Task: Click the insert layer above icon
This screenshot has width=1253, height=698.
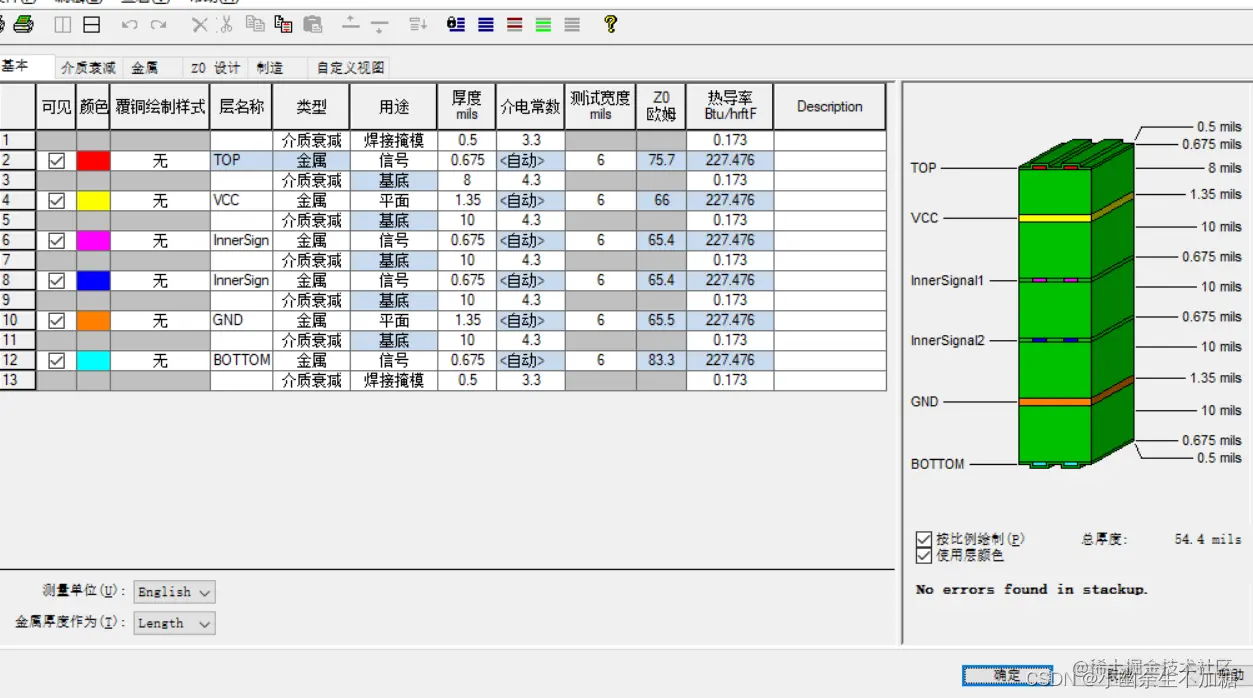Action: pyautogui.click(x=350, y=23)
